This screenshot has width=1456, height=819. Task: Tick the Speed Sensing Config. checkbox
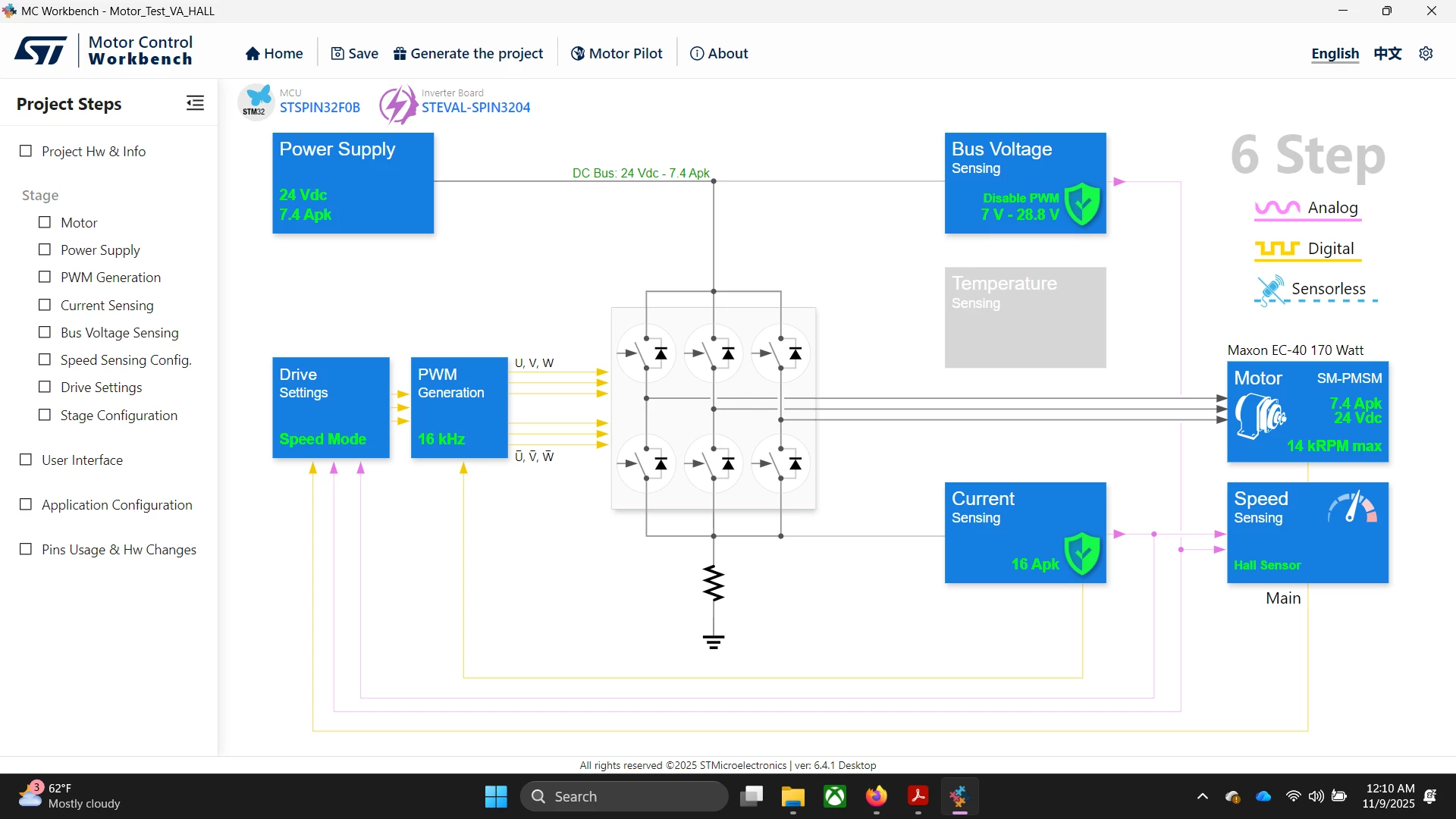pyautogui.click(x=45, y=359)
